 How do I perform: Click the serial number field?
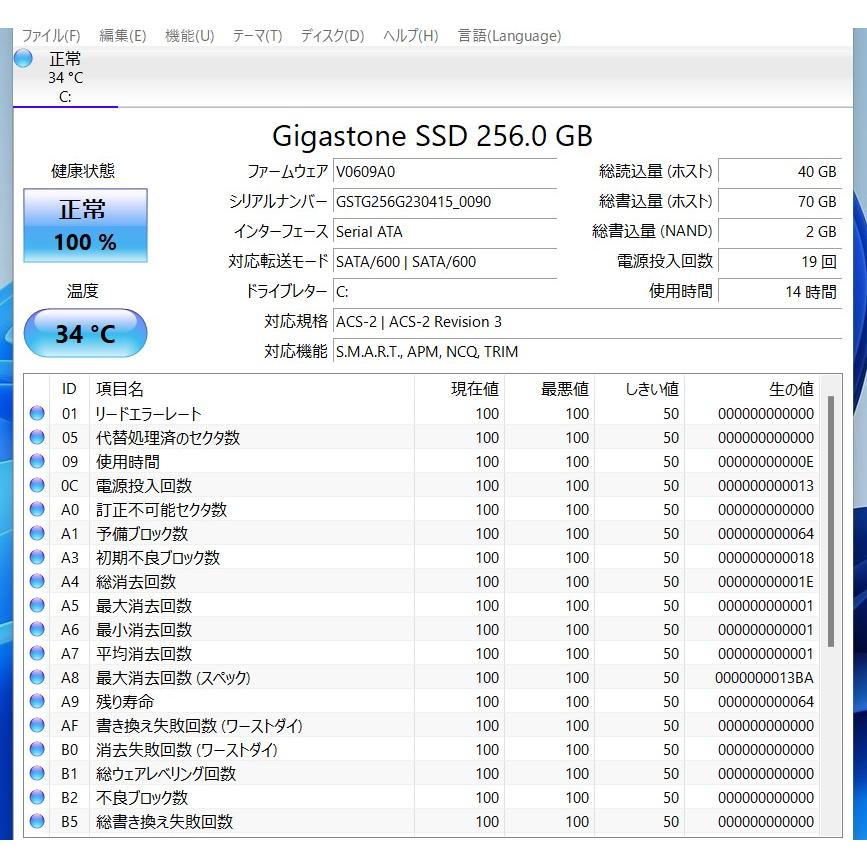pyautogui.click(x=444, y=201)
